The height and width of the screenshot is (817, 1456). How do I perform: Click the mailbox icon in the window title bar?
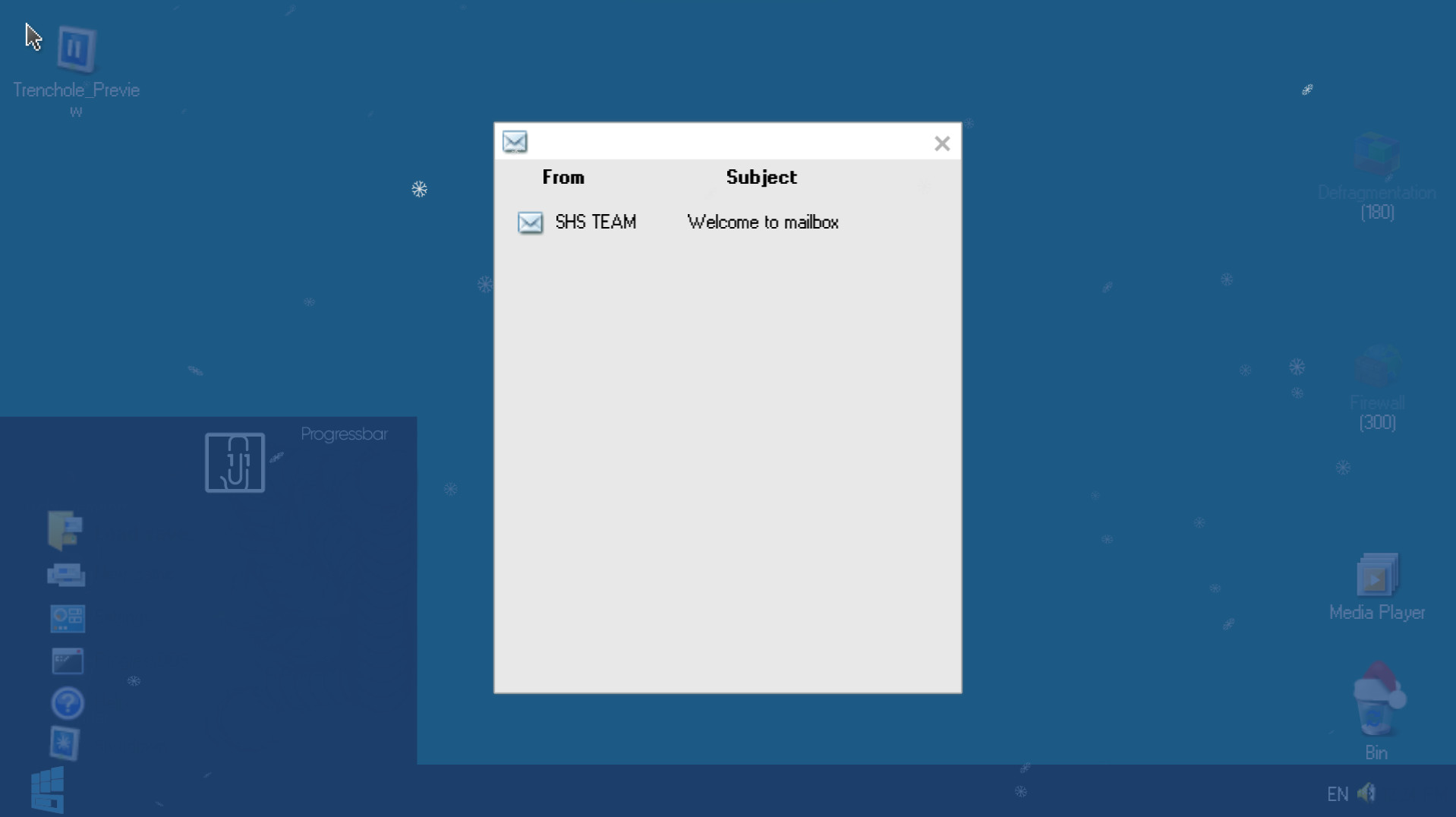[x=515, y=142]
